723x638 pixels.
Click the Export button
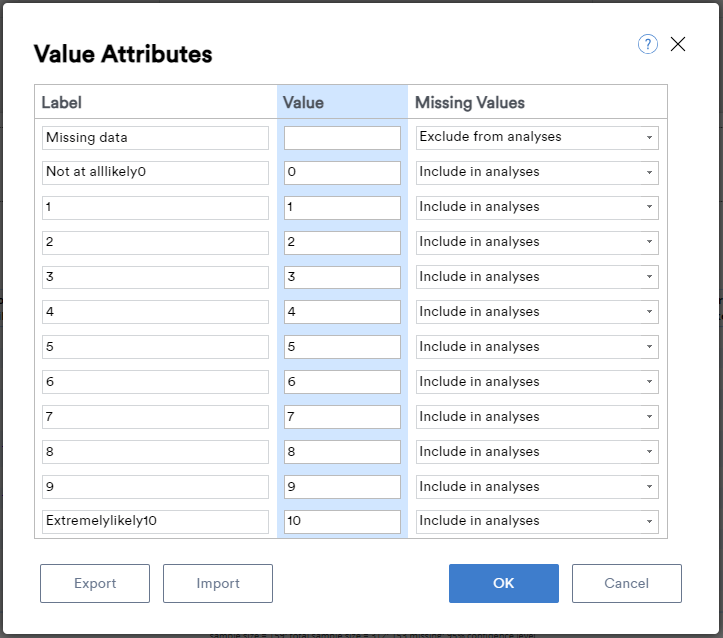95,583
